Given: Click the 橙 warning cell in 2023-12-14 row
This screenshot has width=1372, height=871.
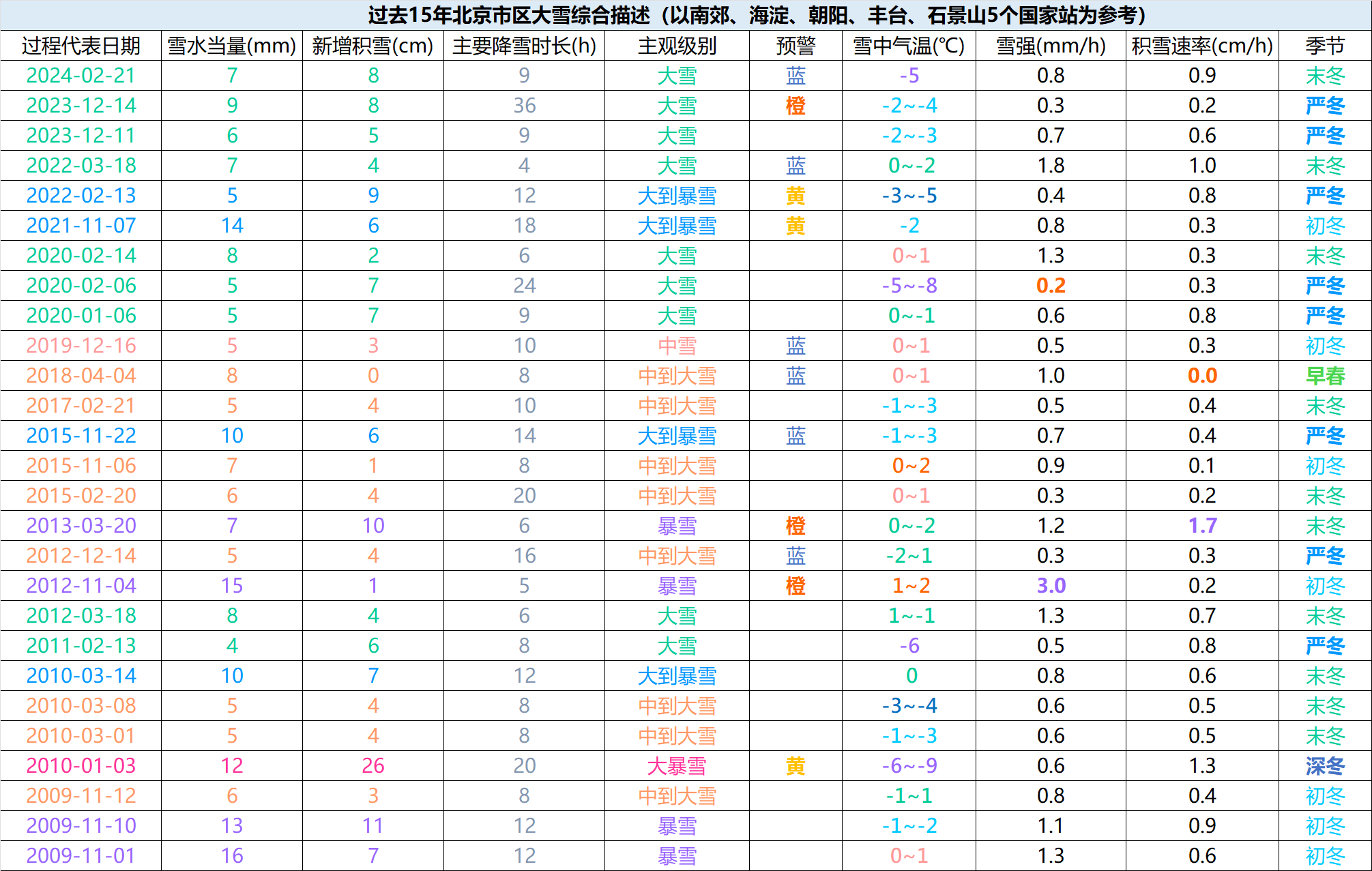Looking at the screenshot, I should (796, 106).
